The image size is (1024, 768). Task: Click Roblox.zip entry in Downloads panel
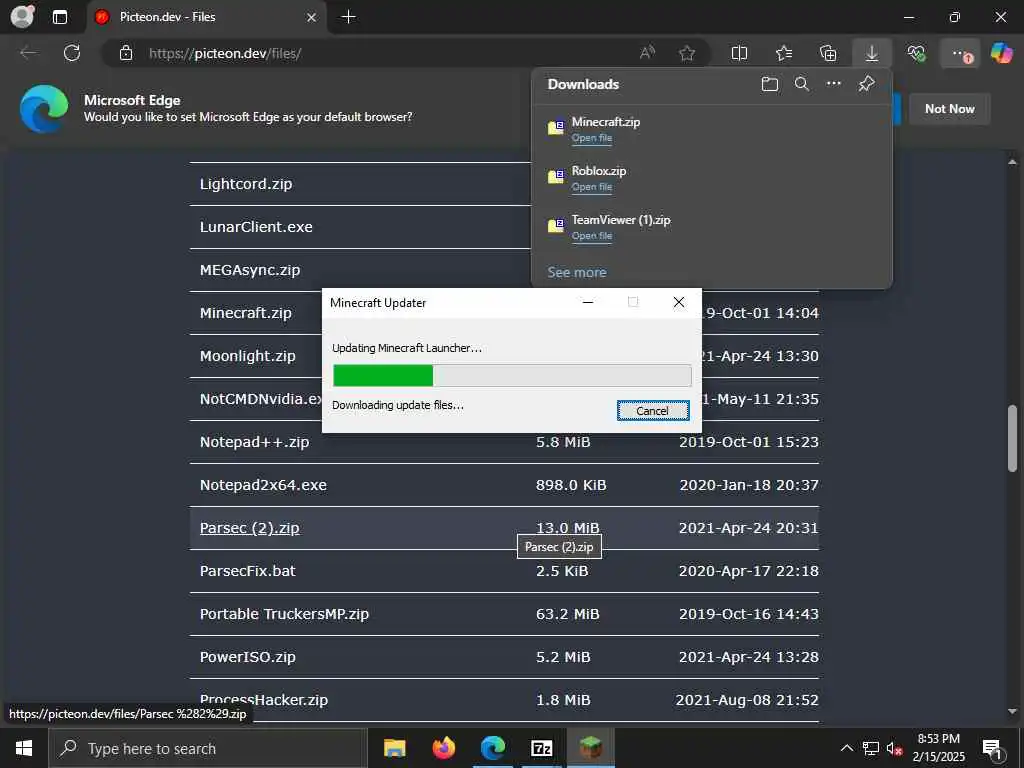coord(599,170)
